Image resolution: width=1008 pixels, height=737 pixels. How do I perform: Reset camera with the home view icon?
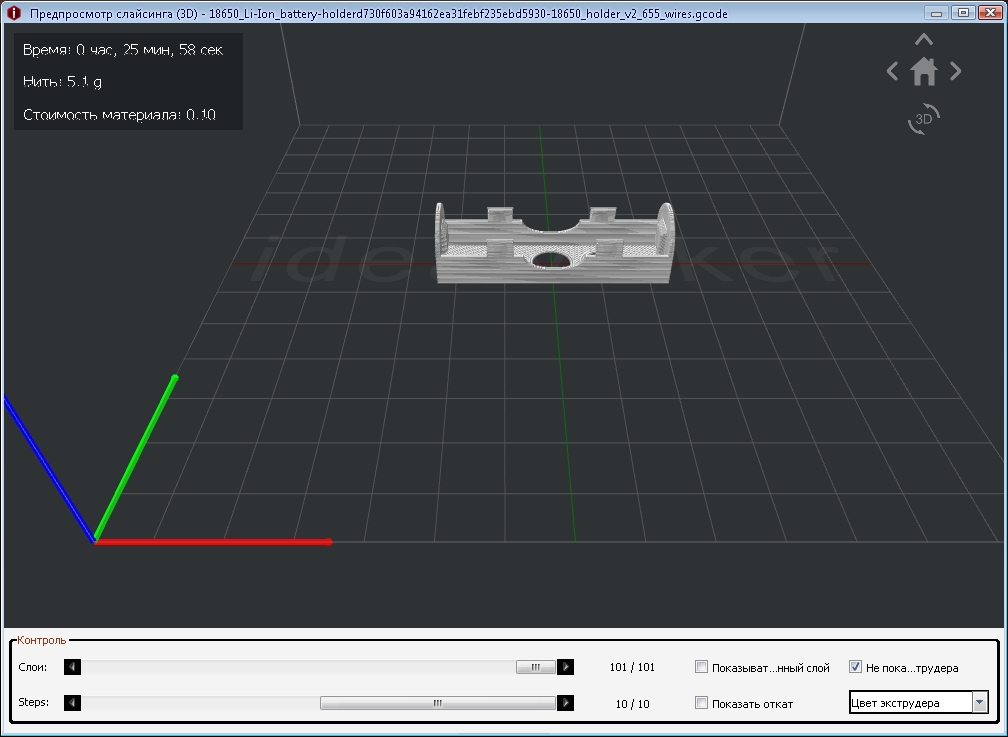(x=924, y=72)
